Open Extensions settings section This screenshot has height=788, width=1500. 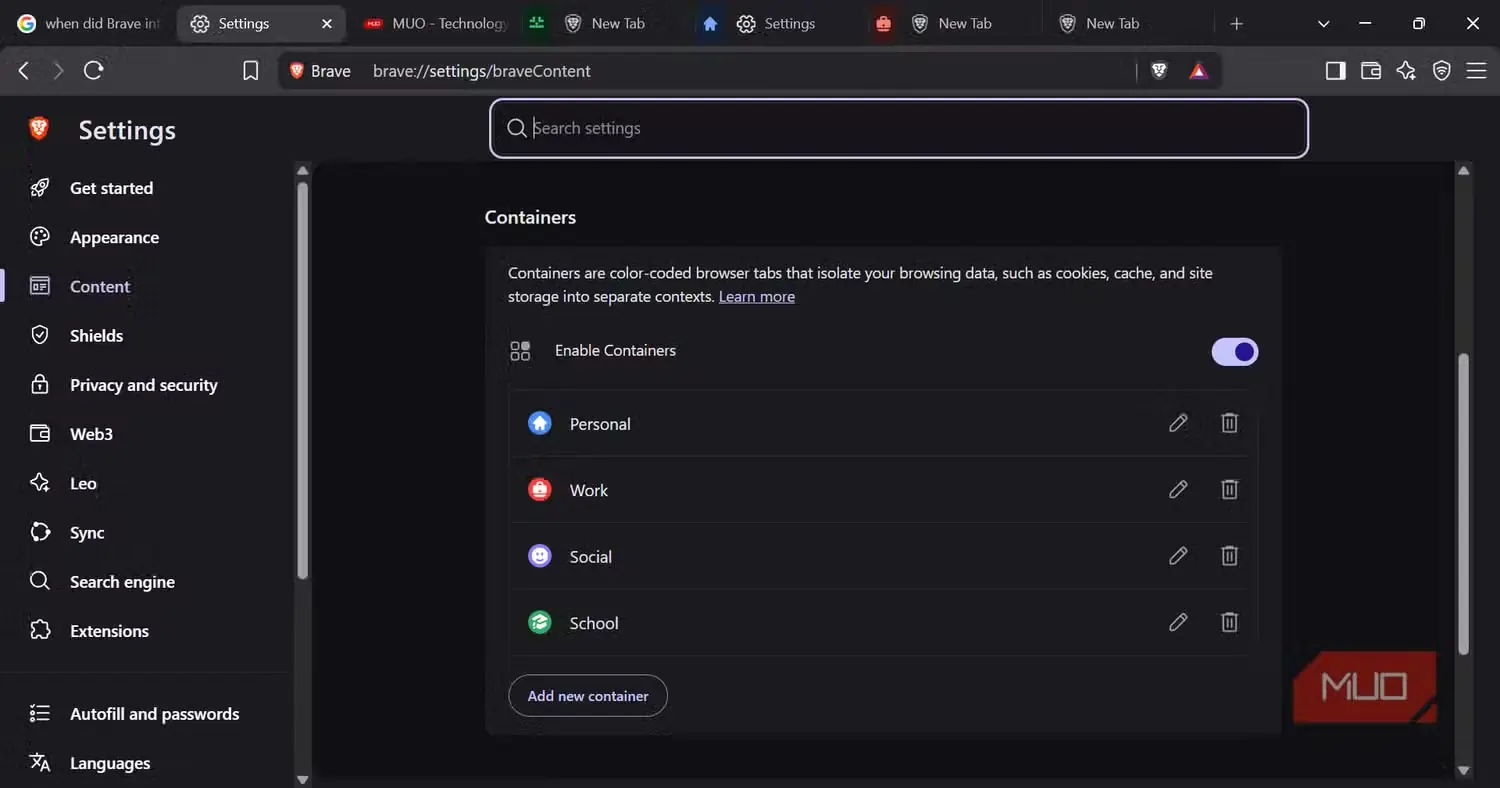pyautogui.click(x=109, y=631)
